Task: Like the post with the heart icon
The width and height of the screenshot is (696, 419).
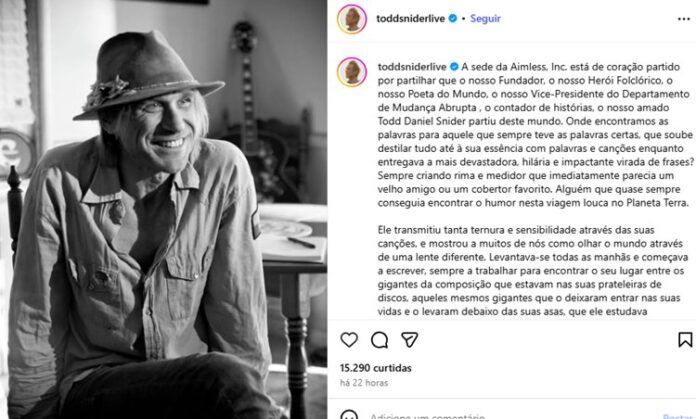Action: (349, 340)
